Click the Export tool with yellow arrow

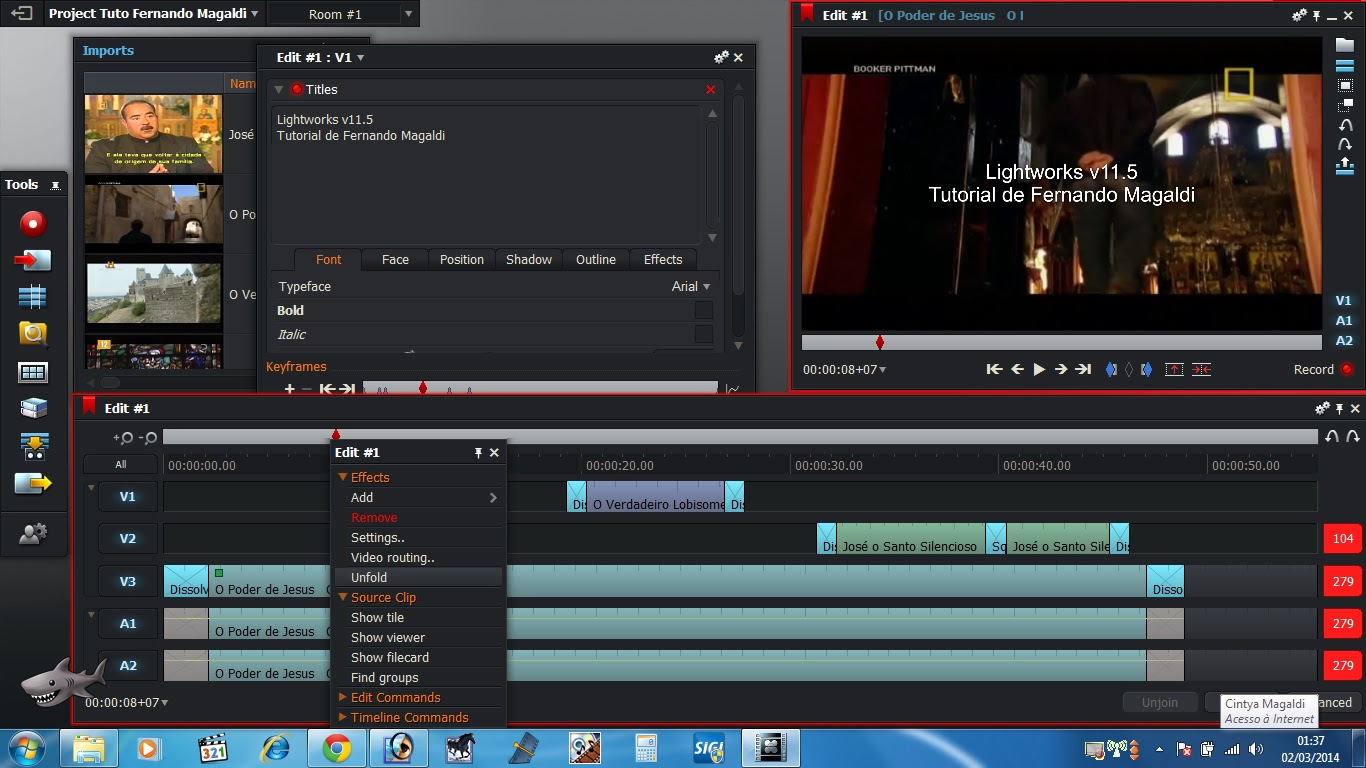coord(33,483)
